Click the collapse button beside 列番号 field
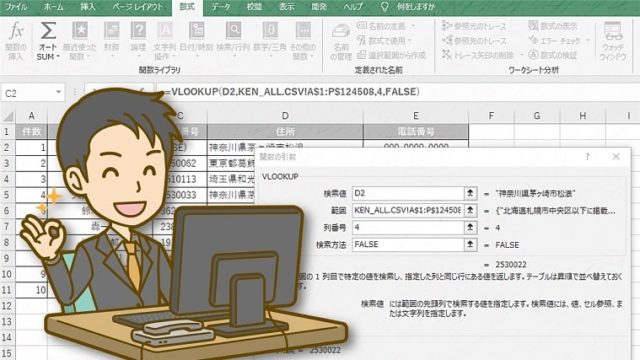This screenshot has width=640, height=360. pos(470,227)
